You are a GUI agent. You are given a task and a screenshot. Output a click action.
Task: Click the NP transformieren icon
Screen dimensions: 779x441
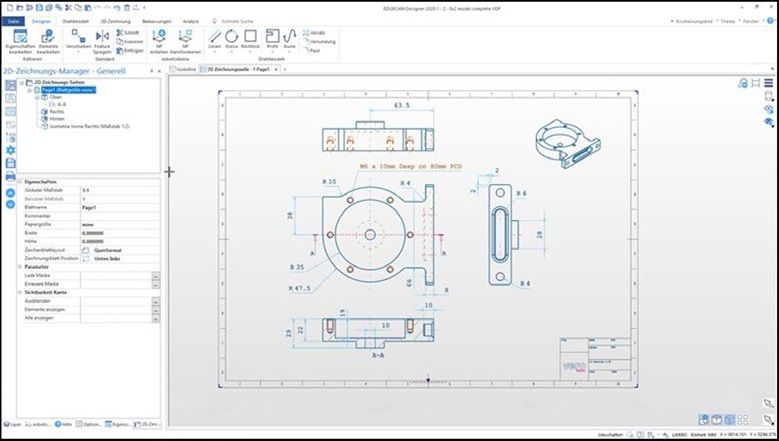pyautogui.click(x=185, y=42)
